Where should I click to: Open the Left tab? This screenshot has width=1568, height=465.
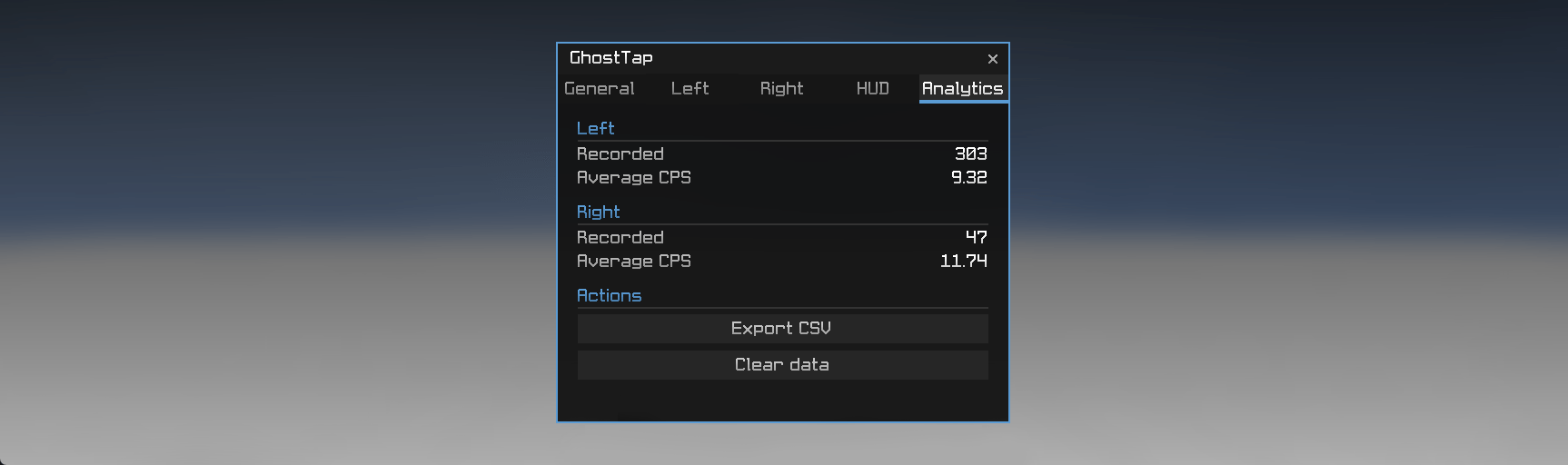tap(690, 88)
